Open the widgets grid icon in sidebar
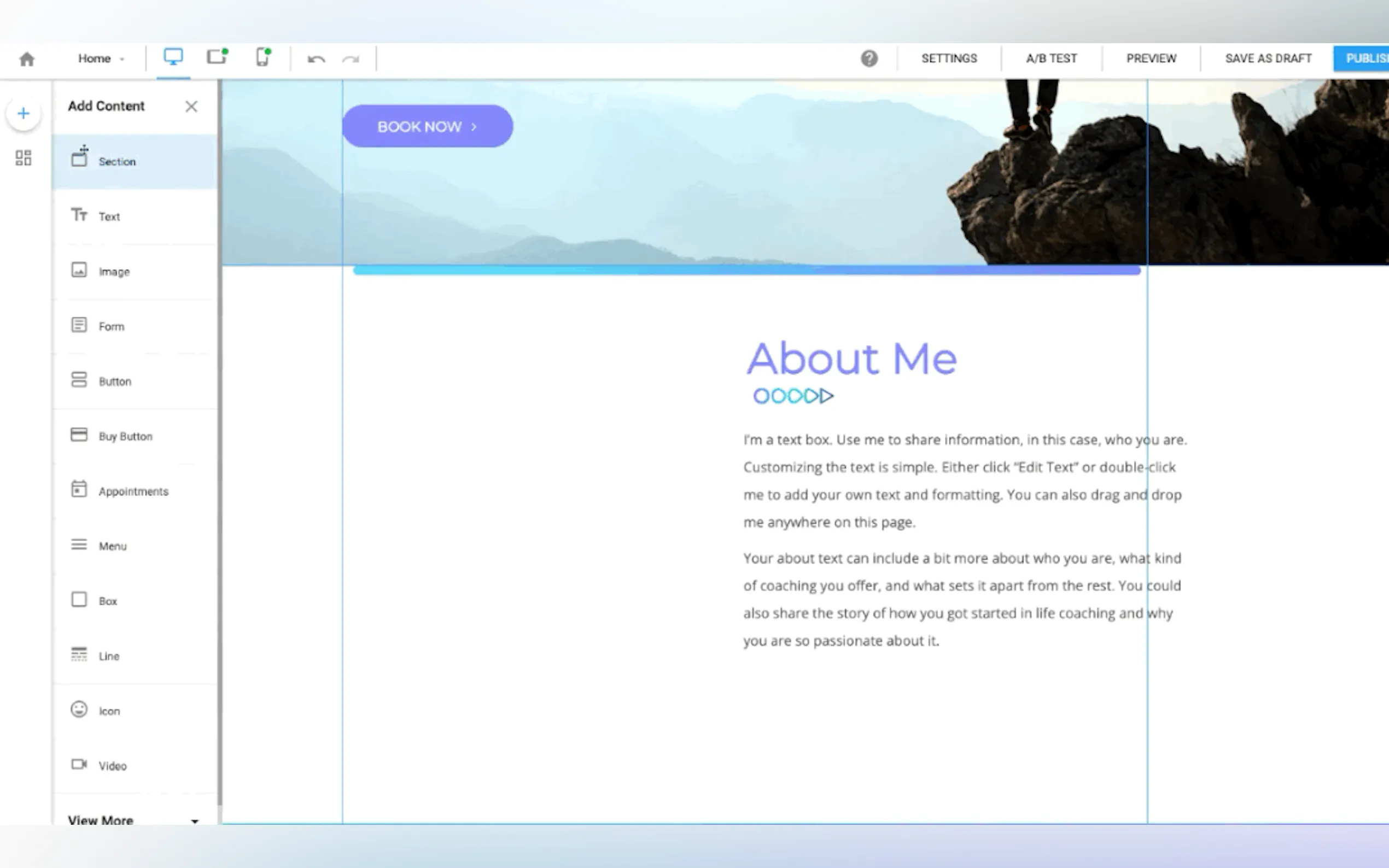The image size is (1389, 868). [x=24, y=158]
